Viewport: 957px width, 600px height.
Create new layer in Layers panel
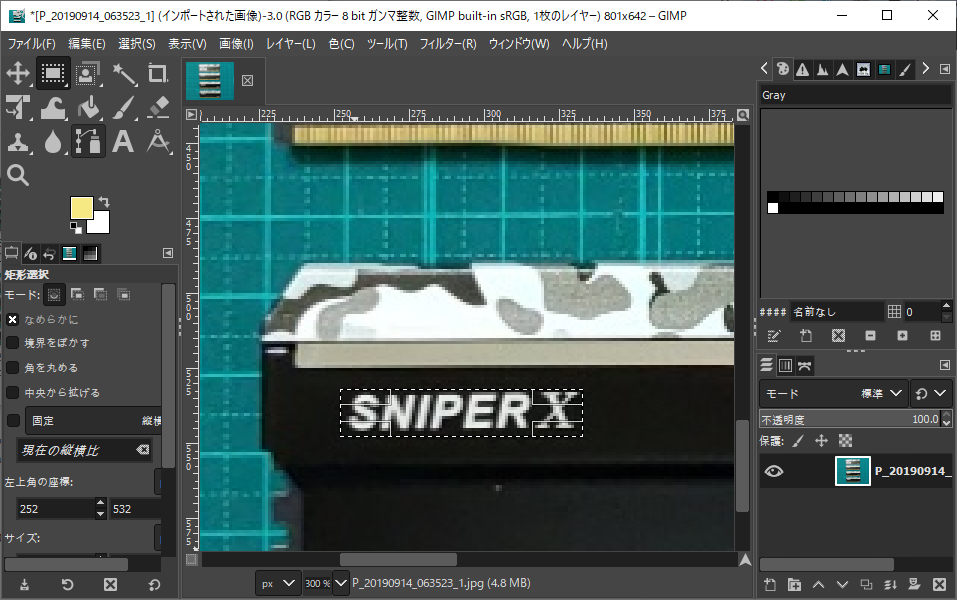[x=770, y=585]
